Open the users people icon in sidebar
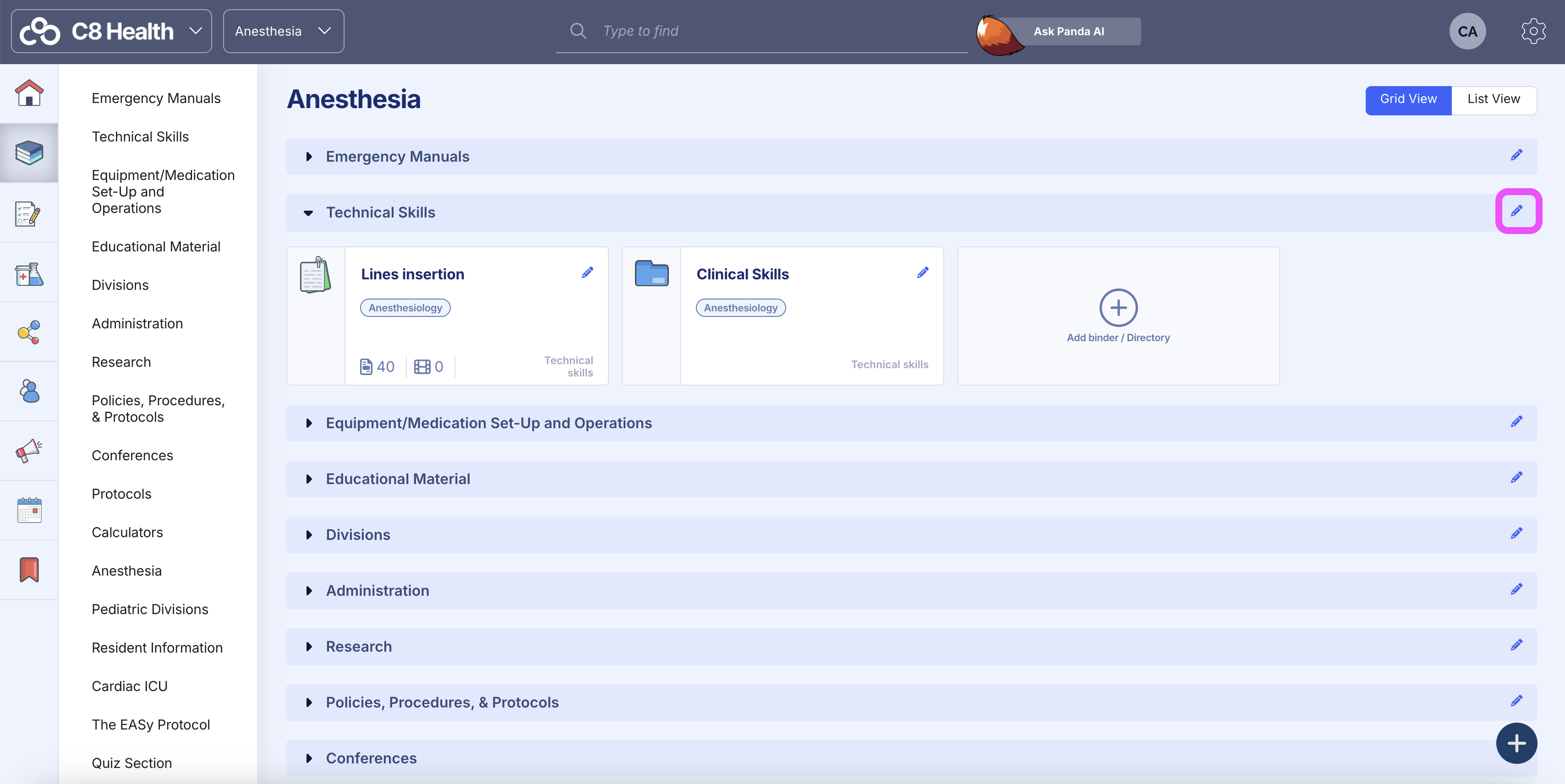 [29, 392]
